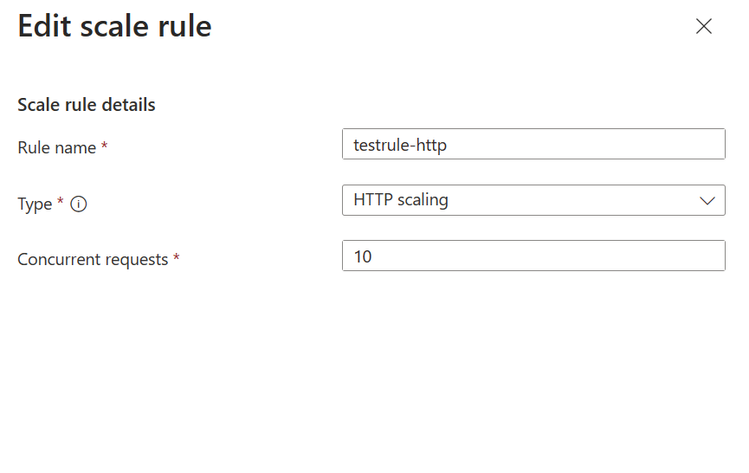Image resolution: width=749 pixels, height=473 pixels.
Task: Open the Type dropdown showing HTTP scaling
Action: 533,200
